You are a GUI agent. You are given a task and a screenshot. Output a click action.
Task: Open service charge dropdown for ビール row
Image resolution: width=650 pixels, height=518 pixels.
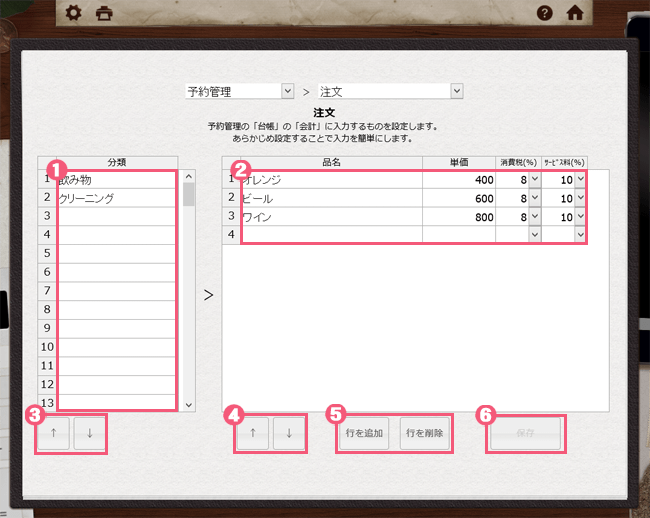(580, 198)
